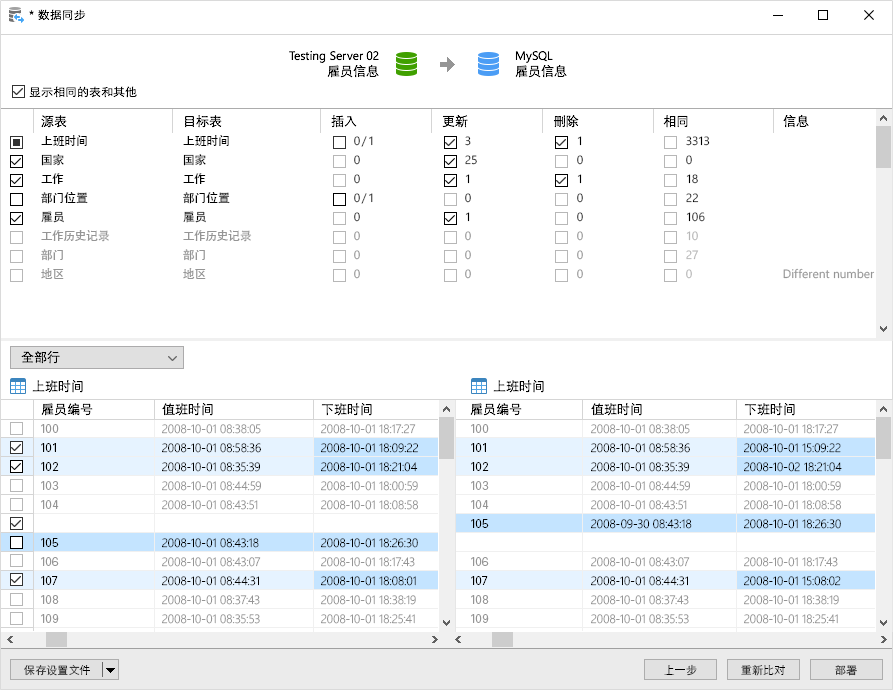
Task: Click the blue MySQL target database icon
Action: [x=488, y=64]
